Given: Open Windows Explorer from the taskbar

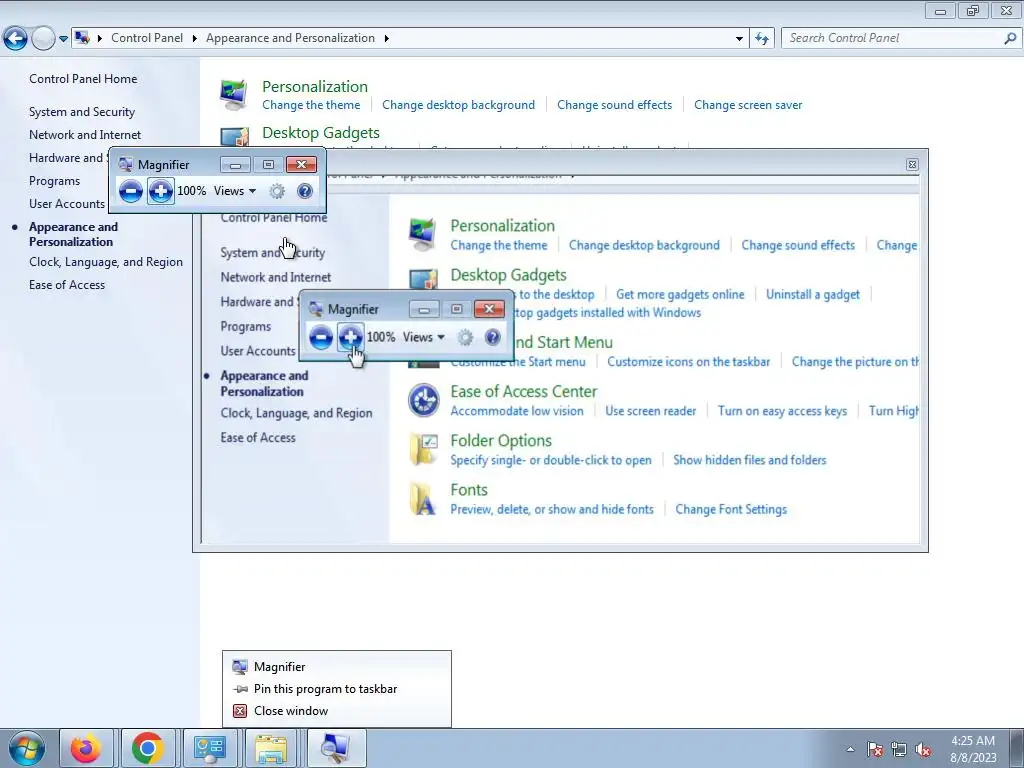Looking at the screenshot, I should pyautogui.click(x=271, y=748).
